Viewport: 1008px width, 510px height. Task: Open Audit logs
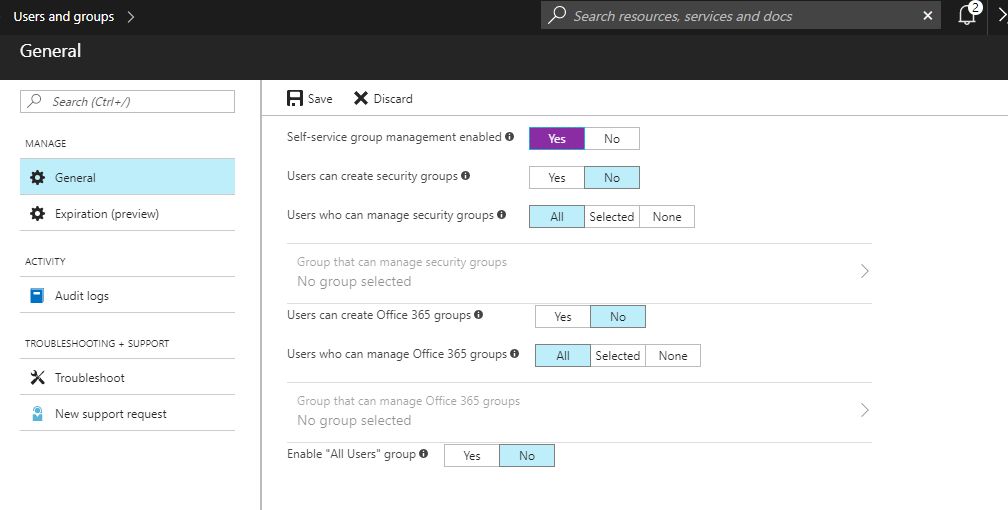click(127, 295)
